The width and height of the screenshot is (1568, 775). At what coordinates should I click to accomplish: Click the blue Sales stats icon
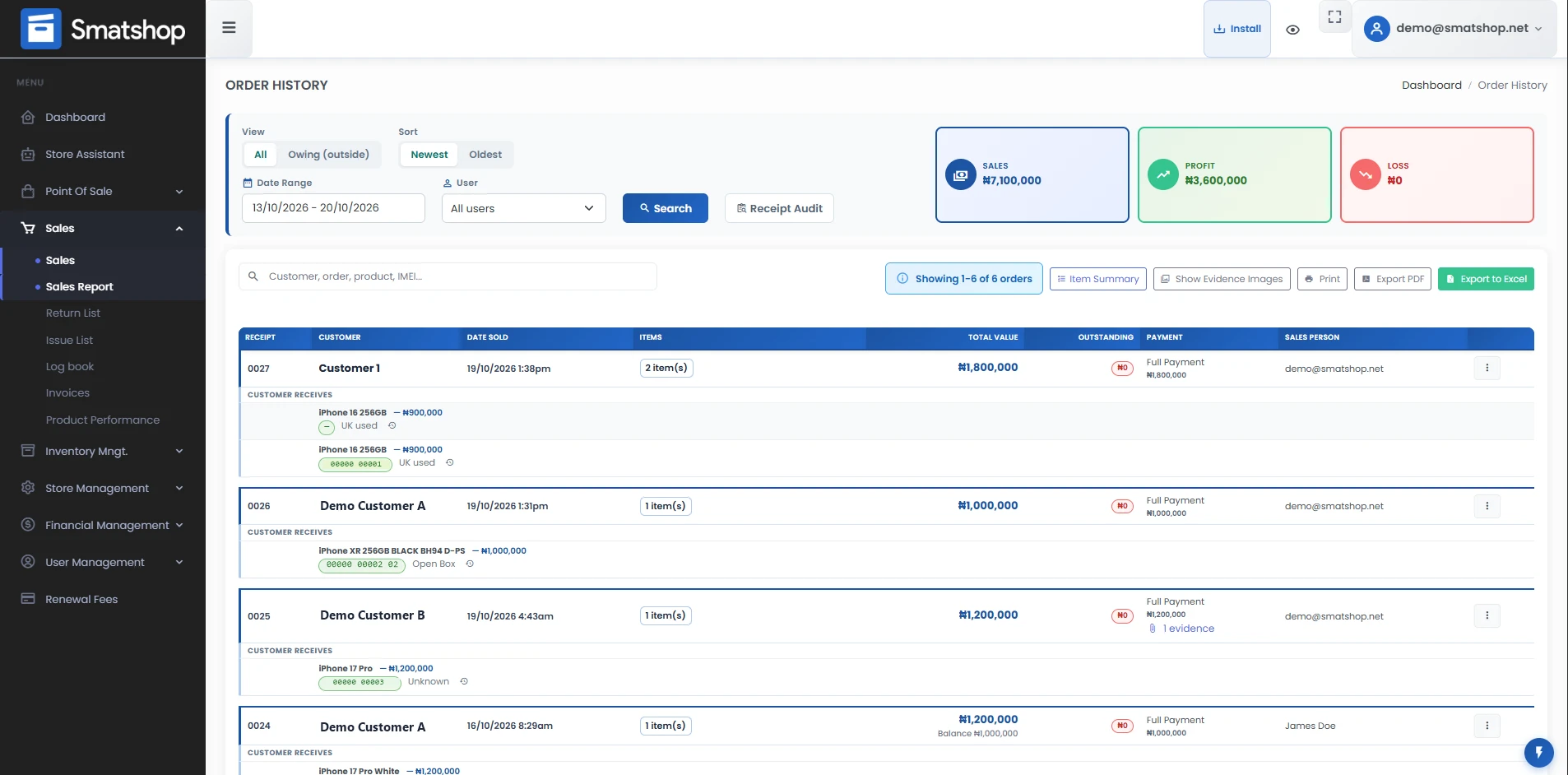[x=960, y=174]
